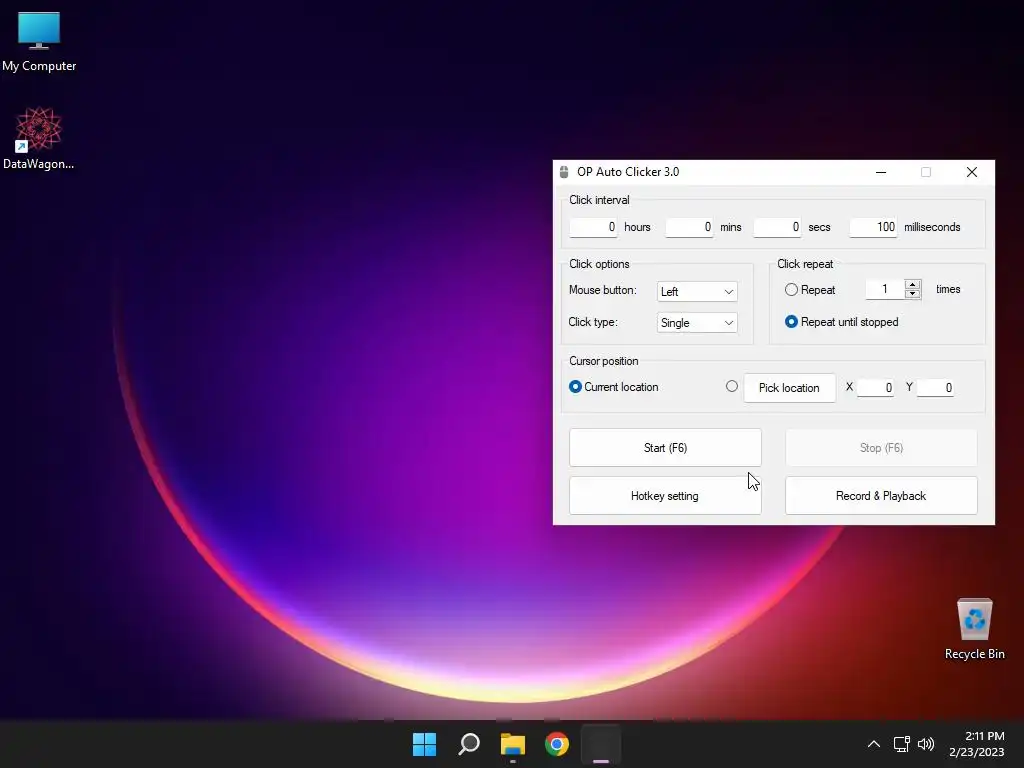Select the Repeat radio button
Screen dimensions: 1024x768
pos(792,289)
